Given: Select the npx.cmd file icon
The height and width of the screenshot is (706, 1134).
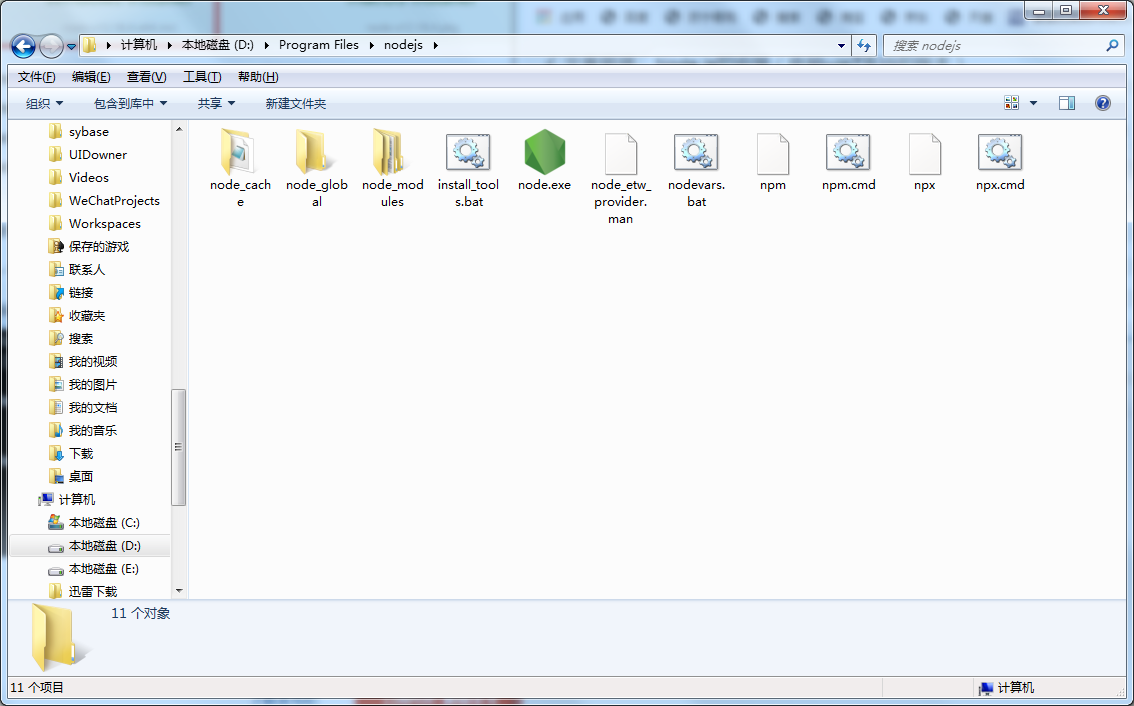Looking at the screenshot, I should click(x=1000, y=153).
